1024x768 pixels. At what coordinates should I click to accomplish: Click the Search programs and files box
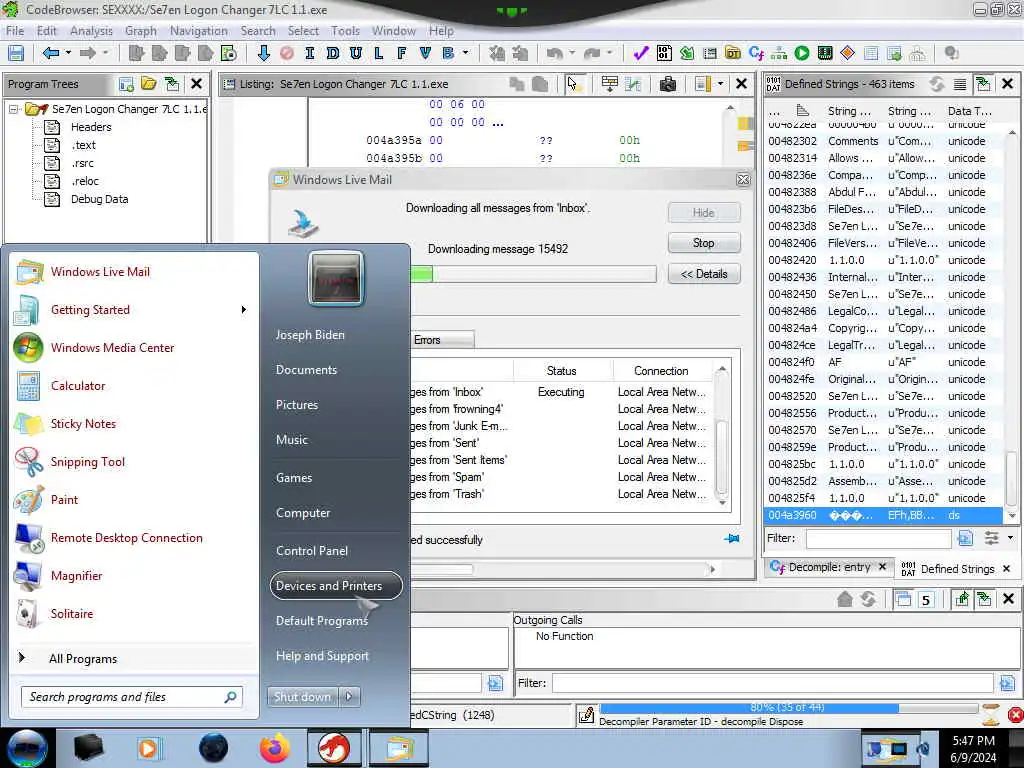[x=132, y=697]
